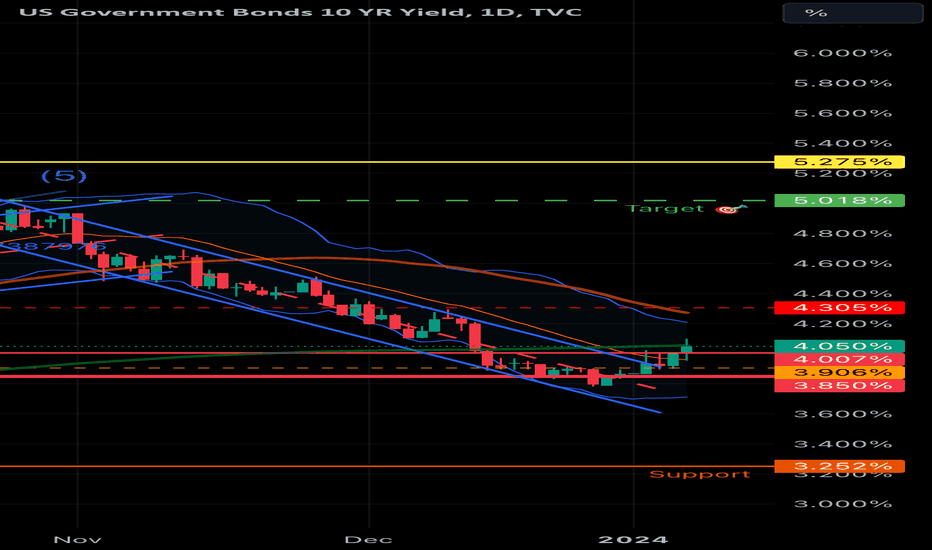Image resolution: width=932 pixels, height=550 pixels.
Task: Select the orange 3.252% support price label
Action: click(x=839, y=466)
